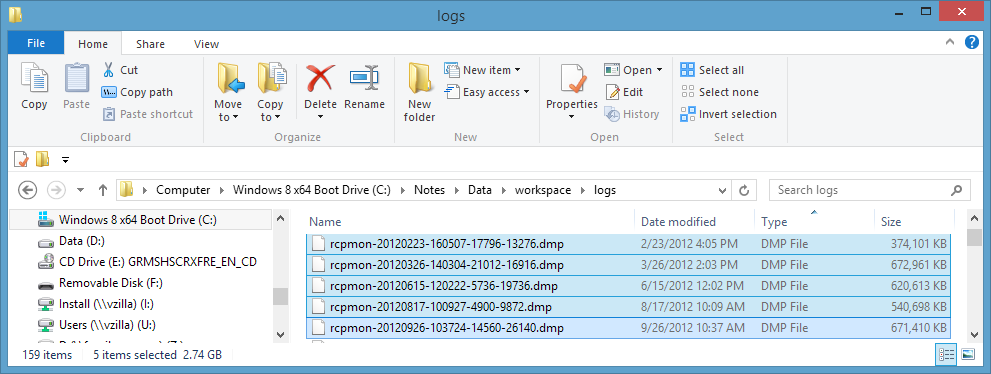Switch to Large icons view in status bar
The image size is (991, 374).
click(x=968, y=355)
